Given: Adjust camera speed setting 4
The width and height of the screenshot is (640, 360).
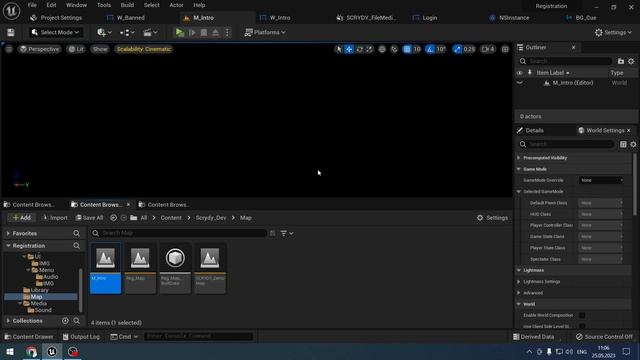Looking at the screenshot, I should tap(488, 49).
